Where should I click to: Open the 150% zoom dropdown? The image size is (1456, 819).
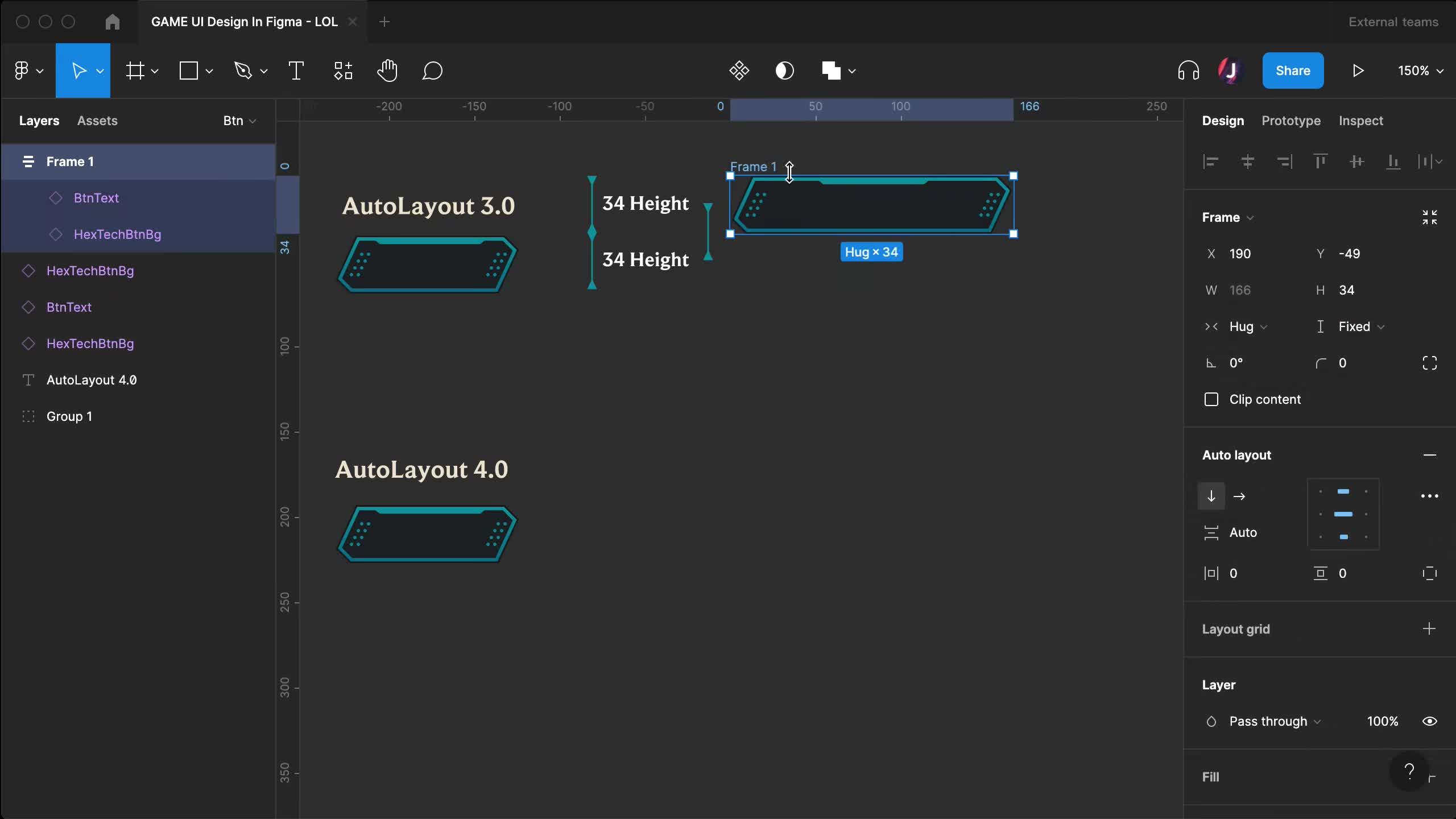(1420, 71)
